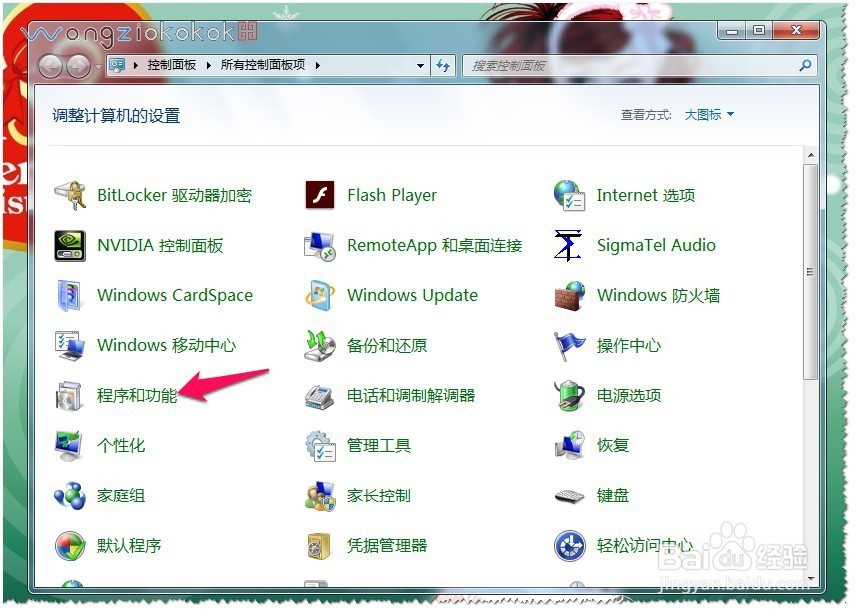857x613 pixels.
Task: Expand the arrow after 所有控制面板项
Action: pos(318,66)
